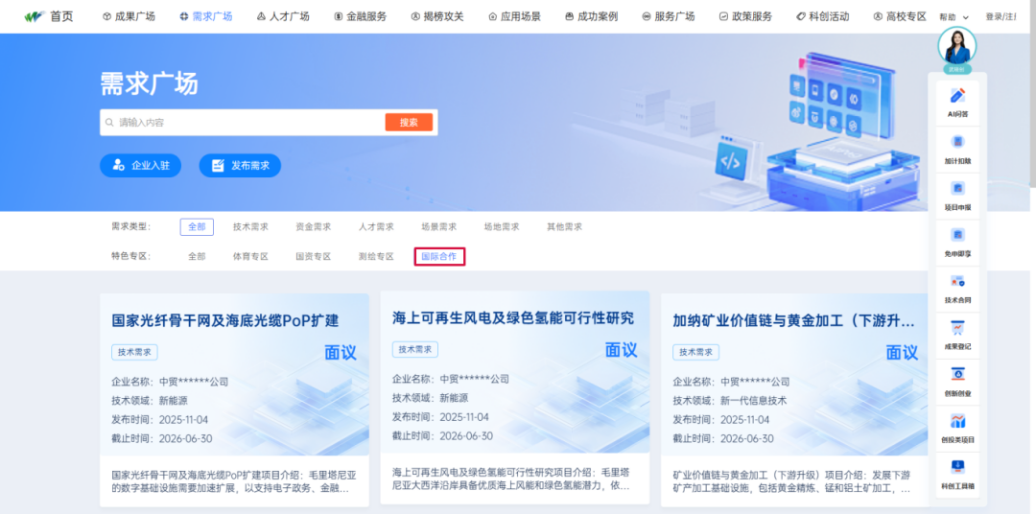Select the 创新创业 sidebar icon
This screenshot has width=1036, height=514.
[x=957, y=375]
